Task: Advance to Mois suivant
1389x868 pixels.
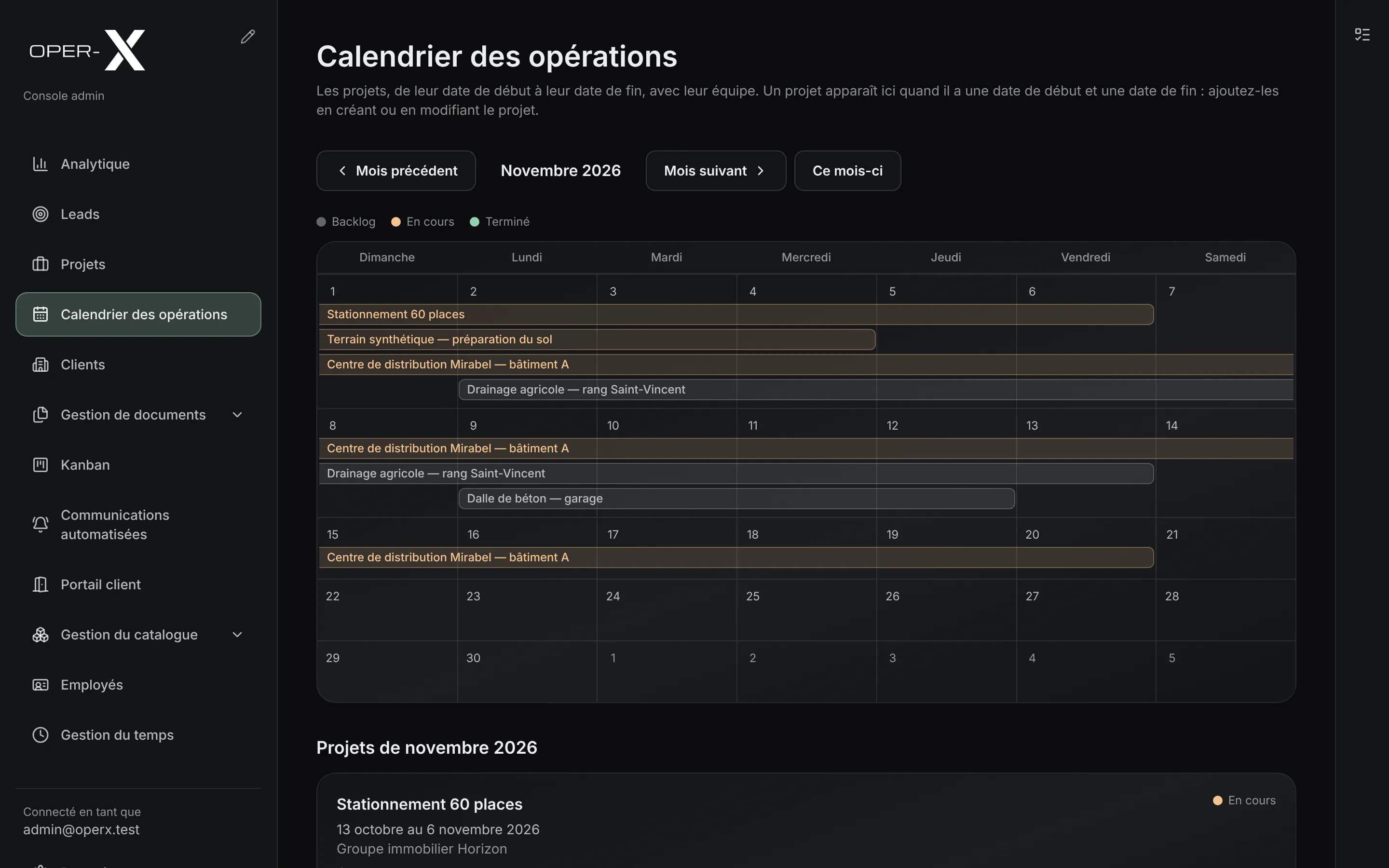Action: pos(716,171)
